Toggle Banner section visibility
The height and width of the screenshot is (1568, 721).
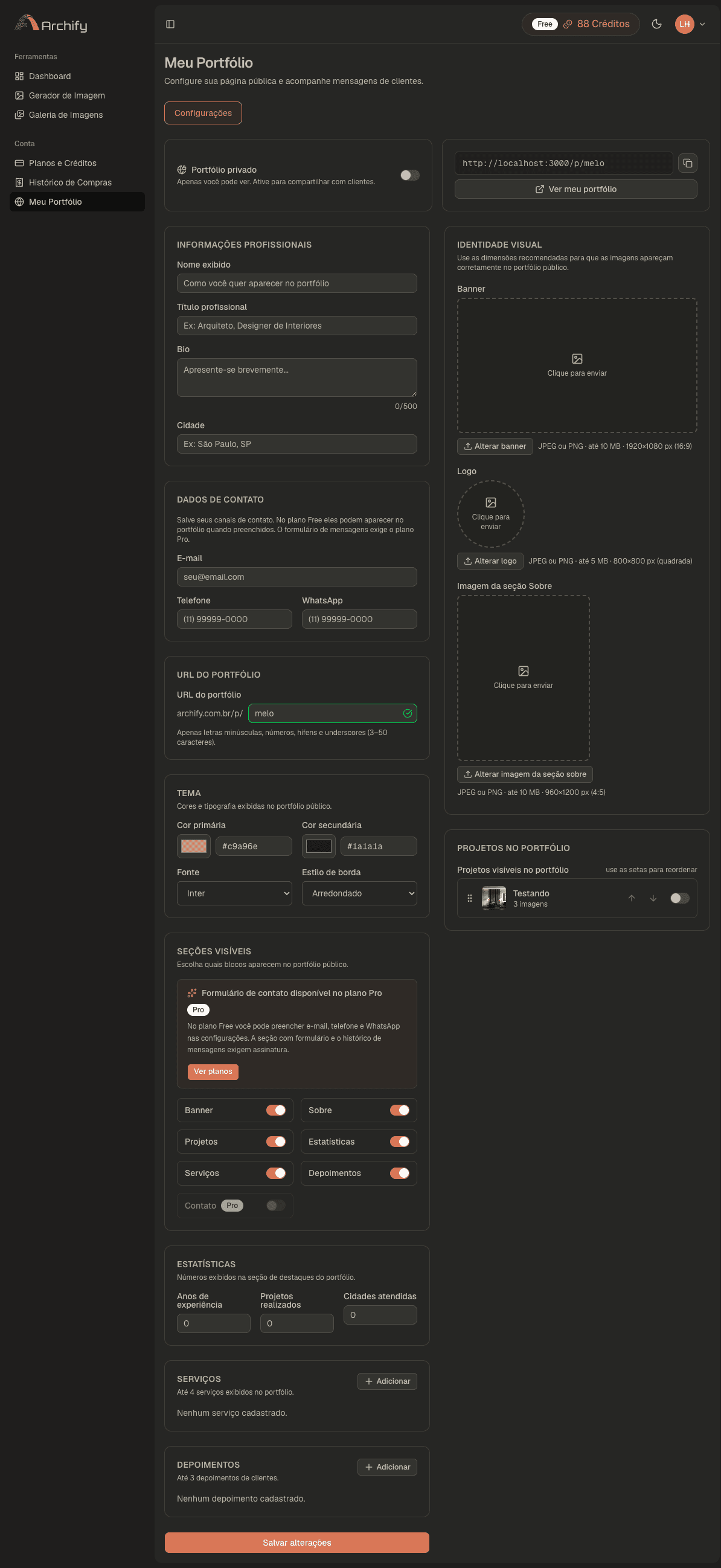click(275, 1110)
